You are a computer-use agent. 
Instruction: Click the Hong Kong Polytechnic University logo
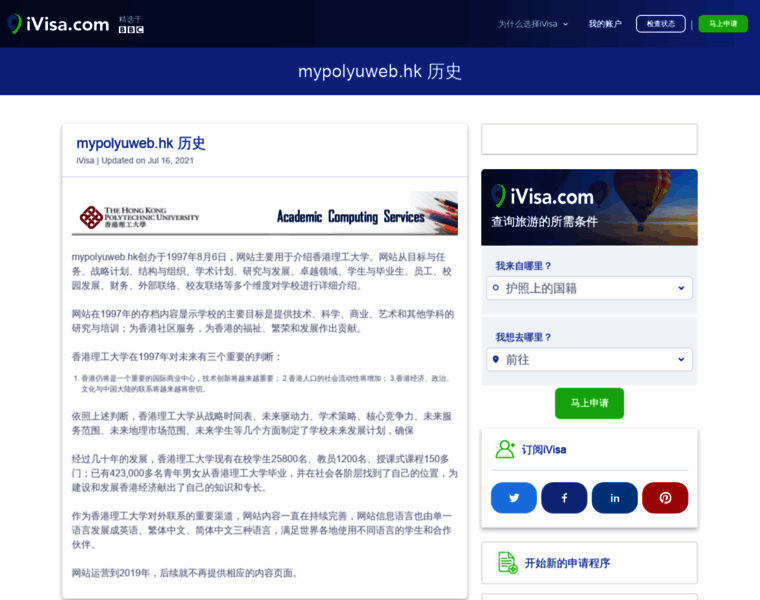point(140,217)
